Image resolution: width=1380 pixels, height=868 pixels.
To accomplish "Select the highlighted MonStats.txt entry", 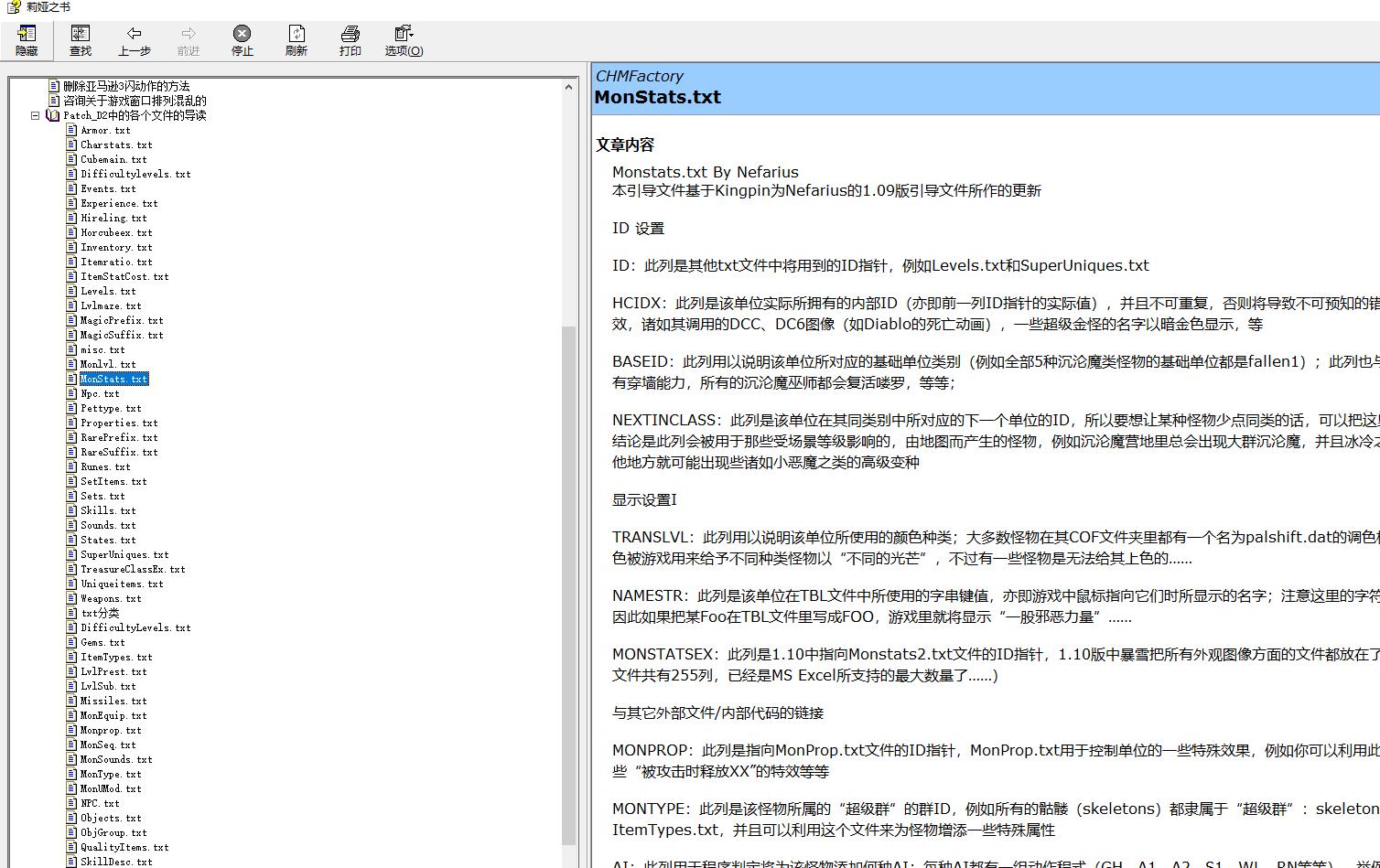I will pyautogui.click(x=113, y=379).
